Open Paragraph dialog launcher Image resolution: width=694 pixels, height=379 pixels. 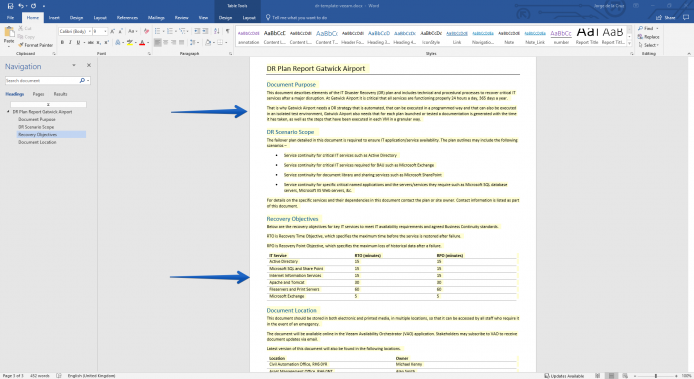(231, 54)
